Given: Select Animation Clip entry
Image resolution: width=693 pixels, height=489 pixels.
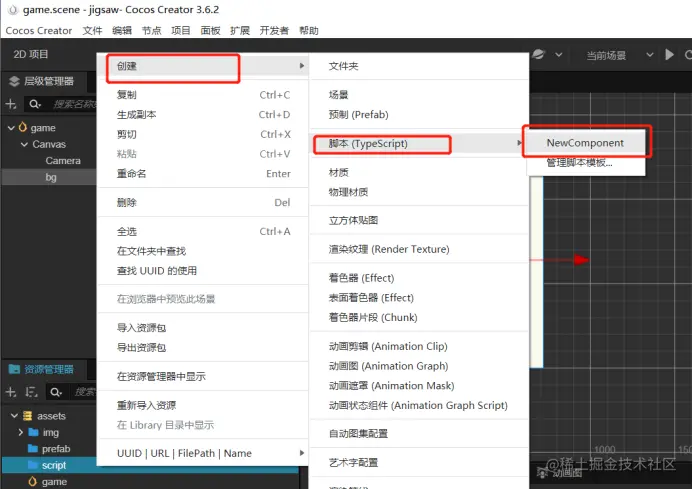Looking at the screenshot, I should pyautogui.click(x=419, y=346).
